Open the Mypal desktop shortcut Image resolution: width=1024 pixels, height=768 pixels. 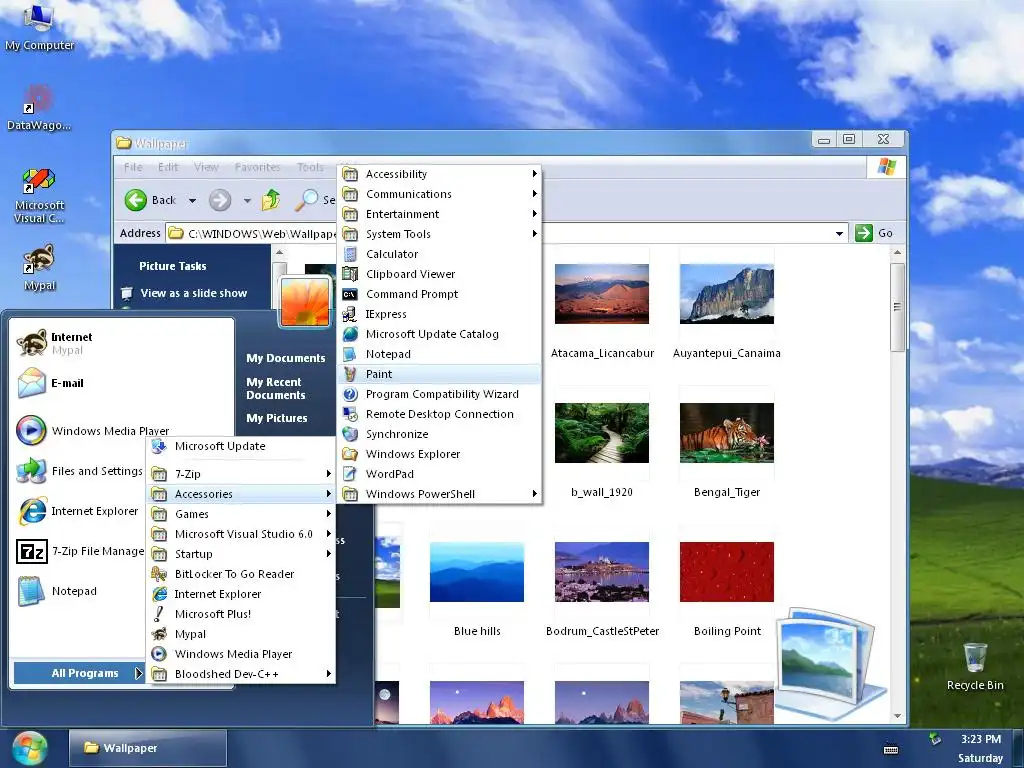pos(39,268)
